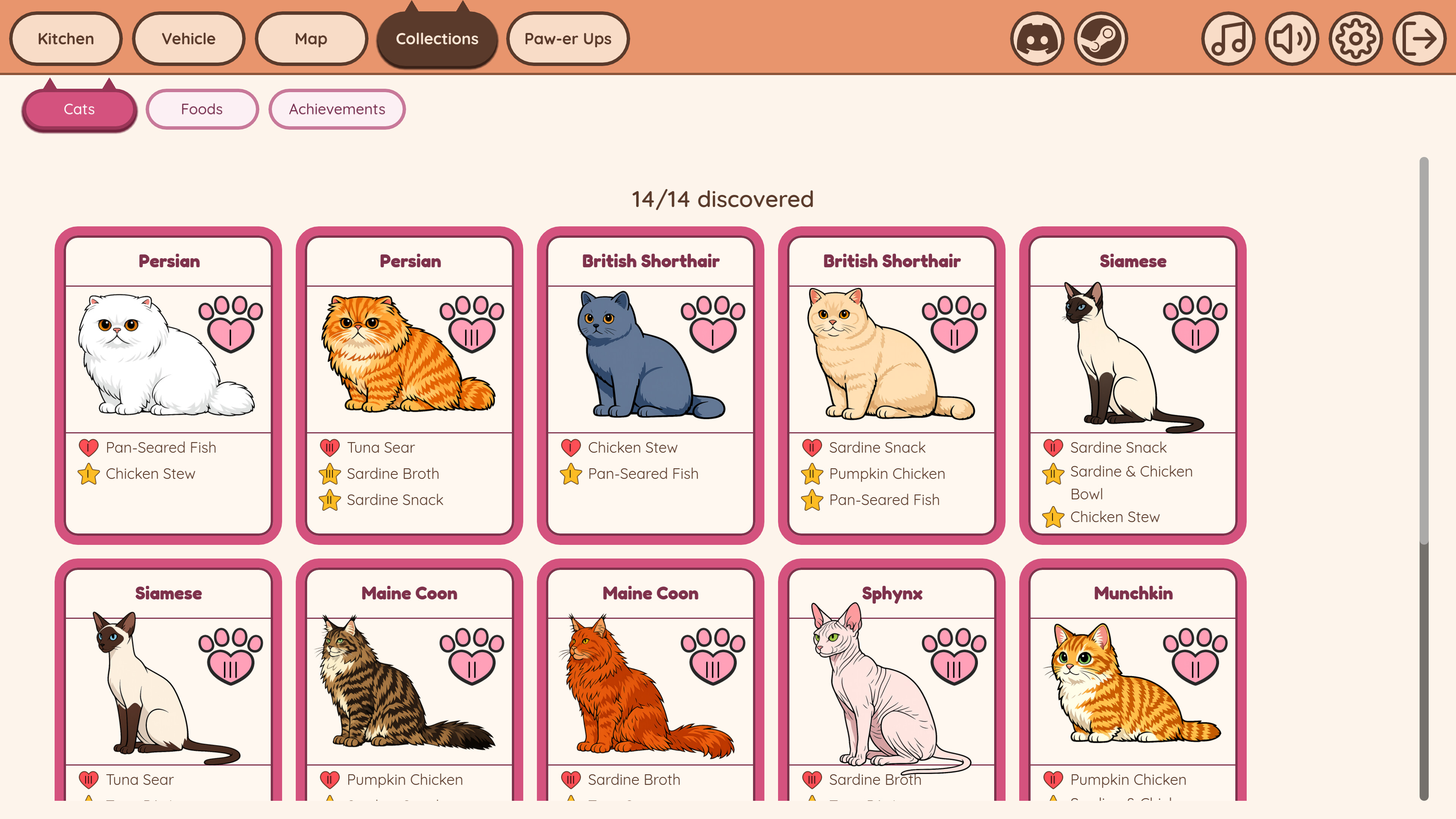Image resolution: width=1456 pixels, height=819 pixels.
Task: Open the Steam page icon
Action: tap(1100, 39)
